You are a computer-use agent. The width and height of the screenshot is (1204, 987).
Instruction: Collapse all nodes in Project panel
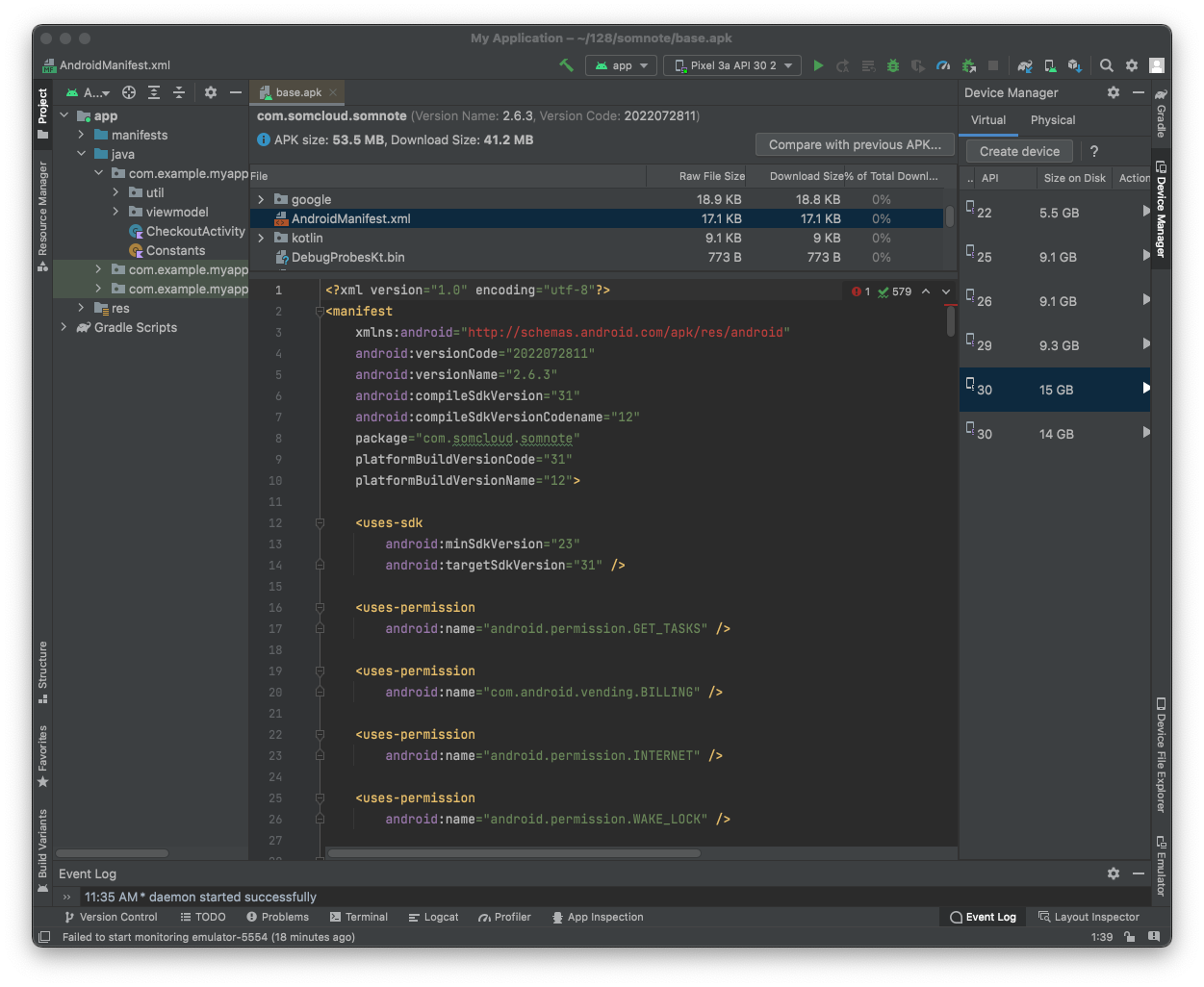point(178,92)
